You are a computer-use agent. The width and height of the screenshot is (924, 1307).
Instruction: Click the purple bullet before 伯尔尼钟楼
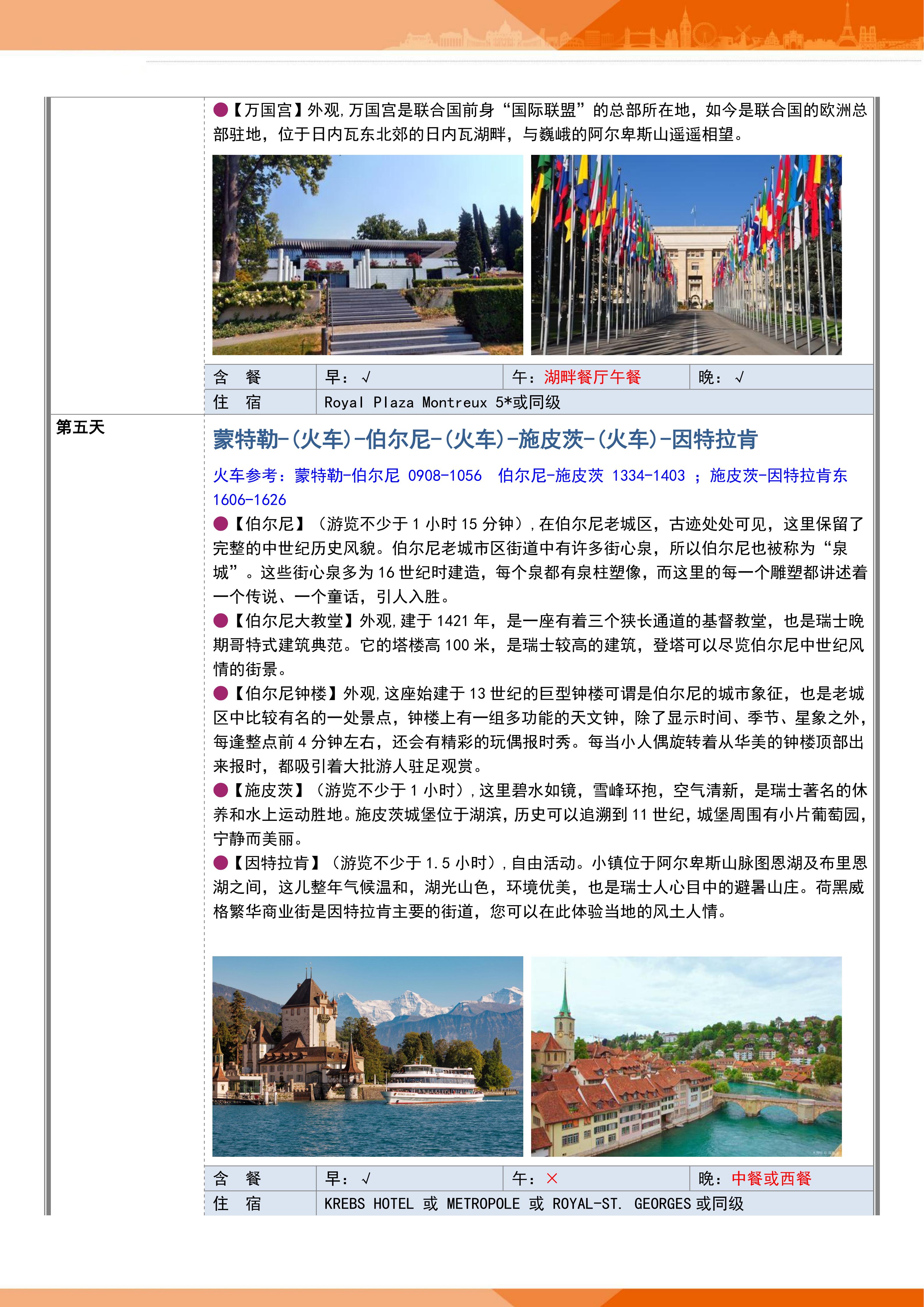click(220, 693)
